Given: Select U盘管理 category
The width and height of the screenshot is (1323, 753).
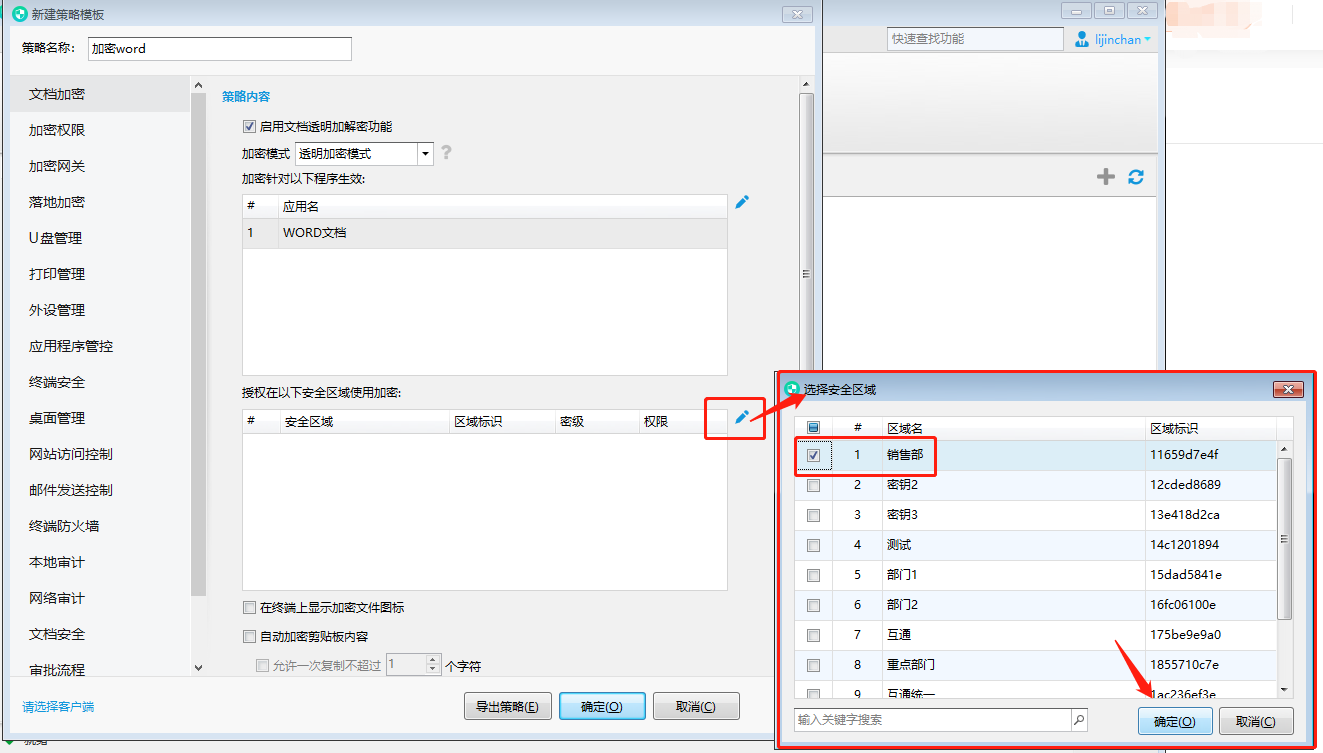Looking at the screenshot, I should pos(100,238).
